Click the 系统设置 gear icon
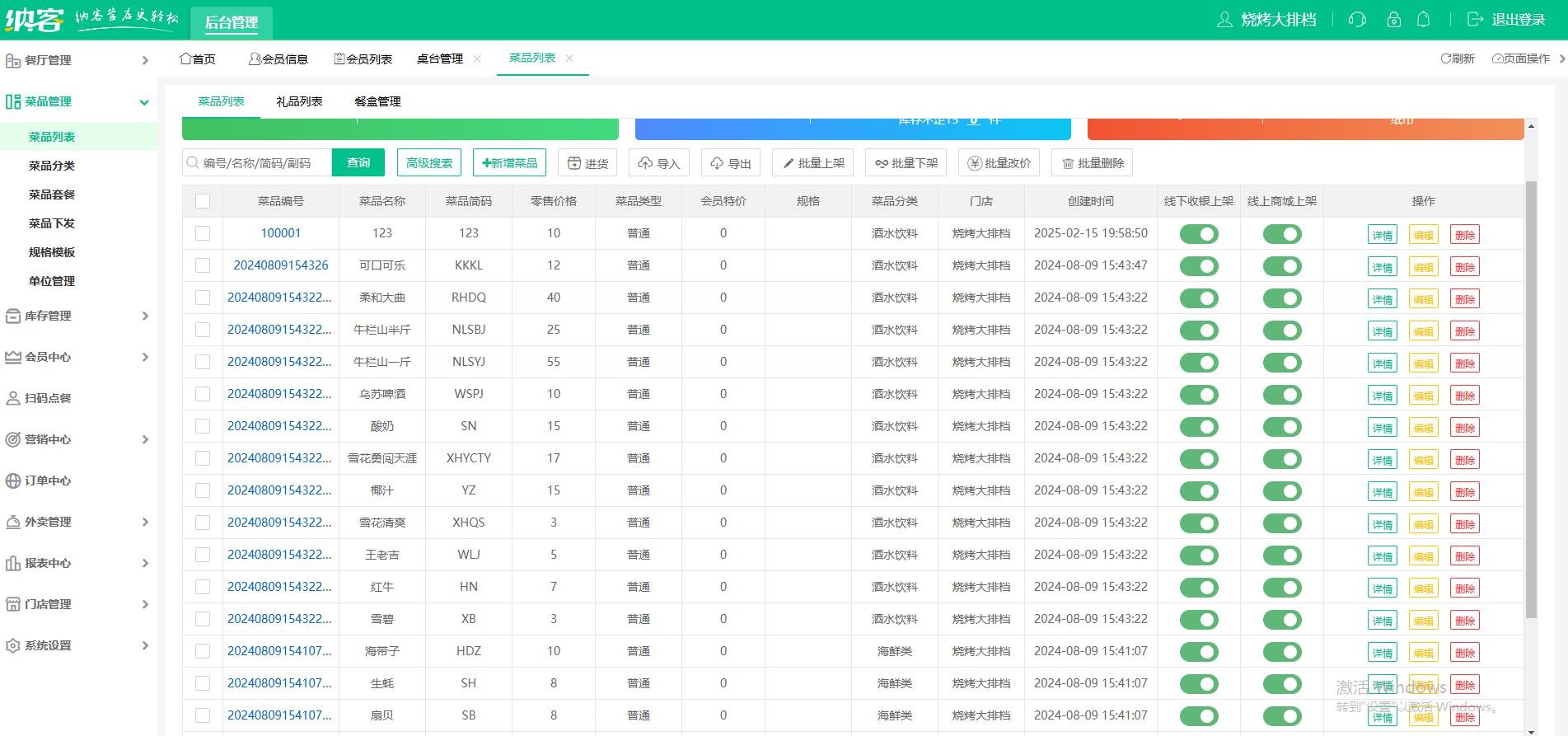The height and width of the screenshot is (736, 1568). tap(13, 645)
